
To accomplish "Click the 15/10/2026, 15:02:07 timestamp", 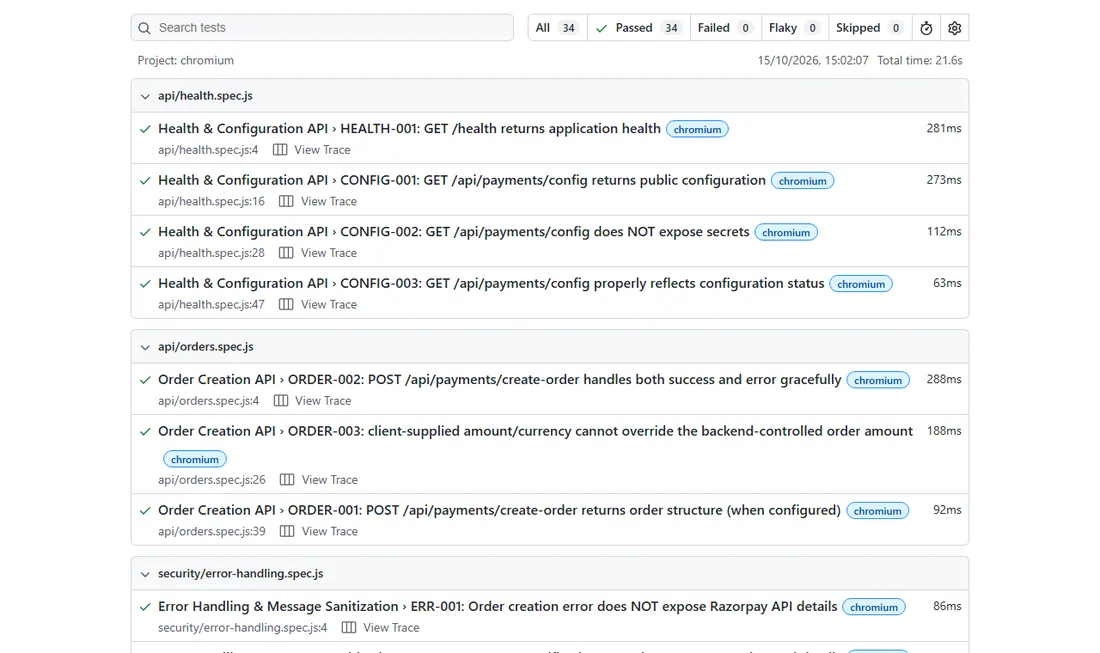I will (x=813, y=60).
